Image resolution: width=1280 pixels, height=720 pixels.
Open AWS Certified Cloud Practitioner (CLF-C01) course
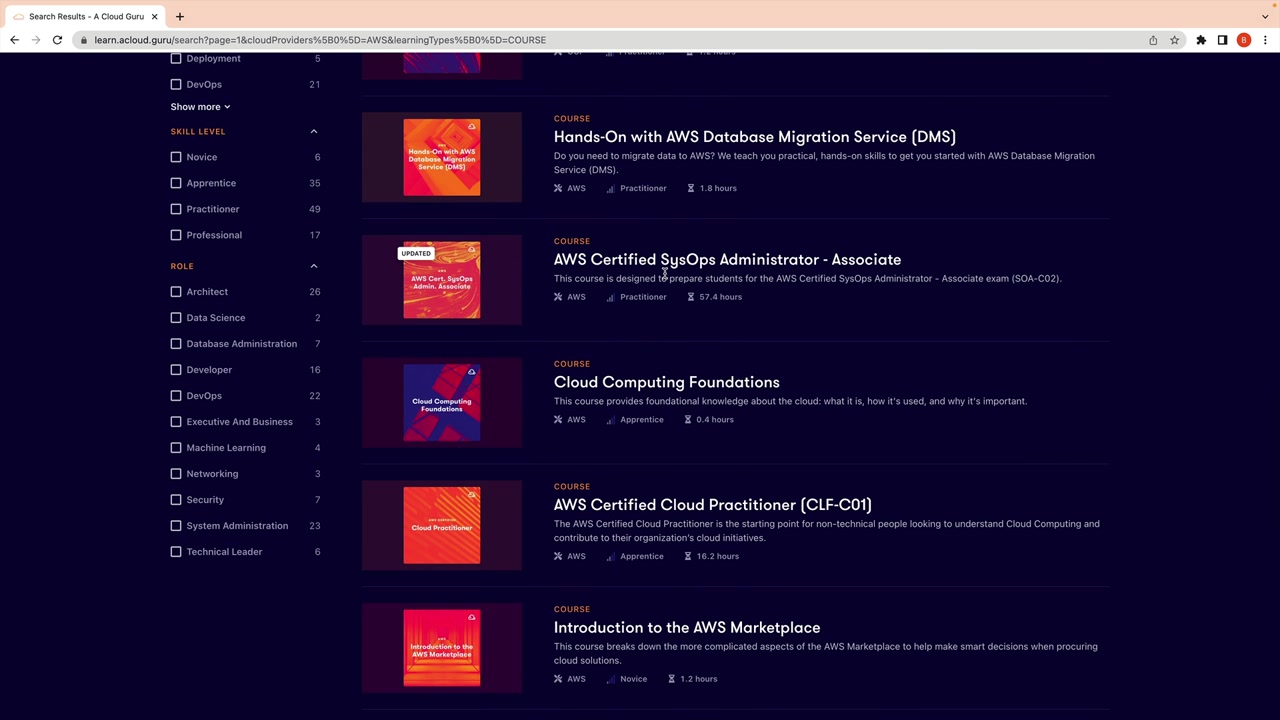pos(713,505)
